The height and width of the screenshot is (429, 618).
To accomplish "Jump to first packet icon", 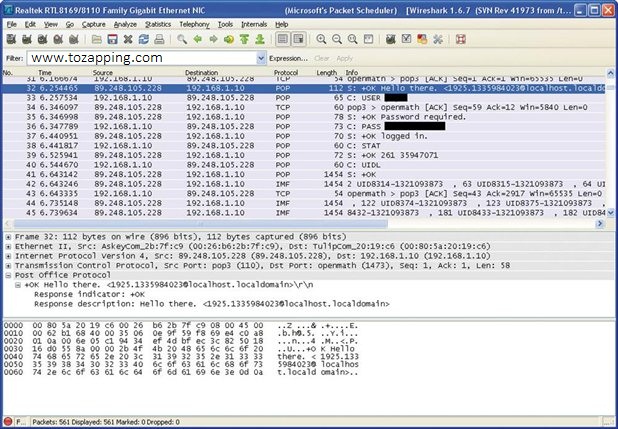I will [244, 39].
